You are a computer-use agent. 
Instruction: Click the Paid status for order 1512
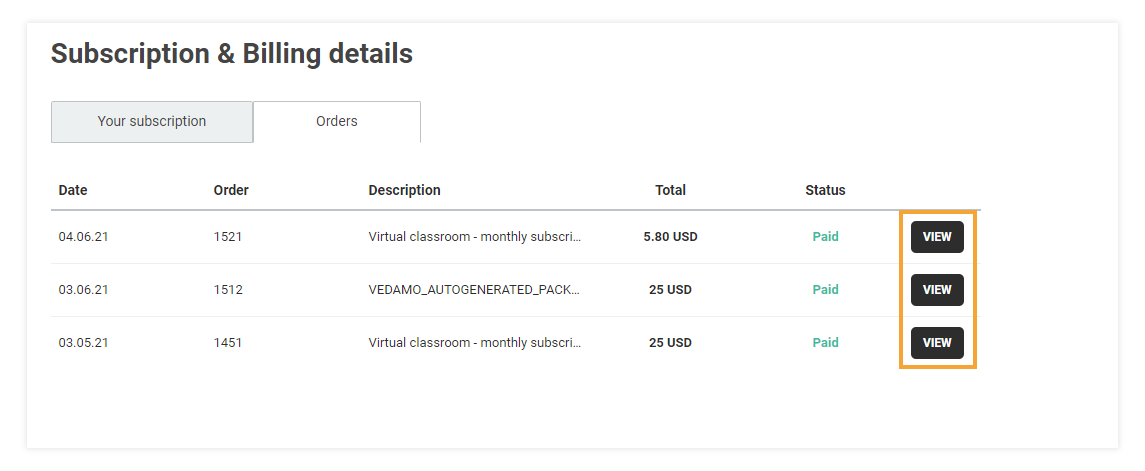click(825, 290)
